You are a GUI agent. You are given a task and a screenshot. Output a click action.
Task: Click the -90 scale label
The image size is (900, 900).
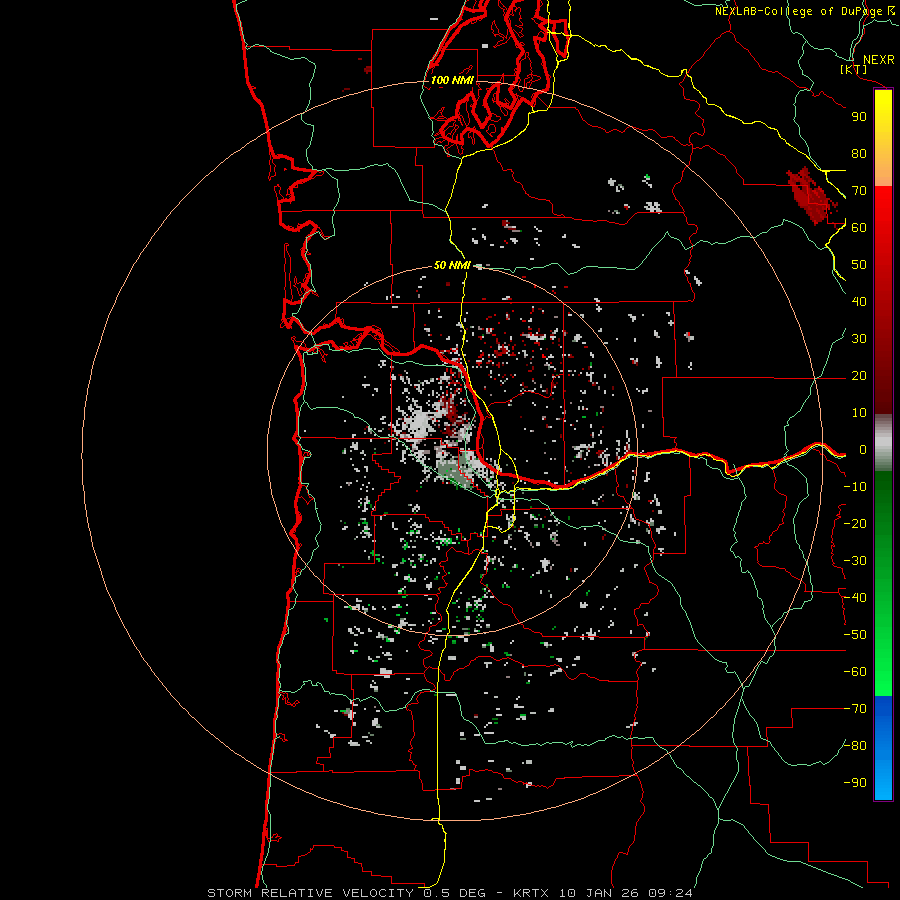[855, 783]
